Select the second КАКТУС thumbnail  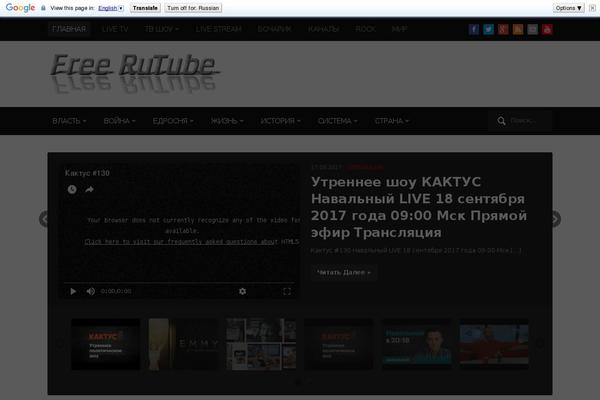click(339, 344)
